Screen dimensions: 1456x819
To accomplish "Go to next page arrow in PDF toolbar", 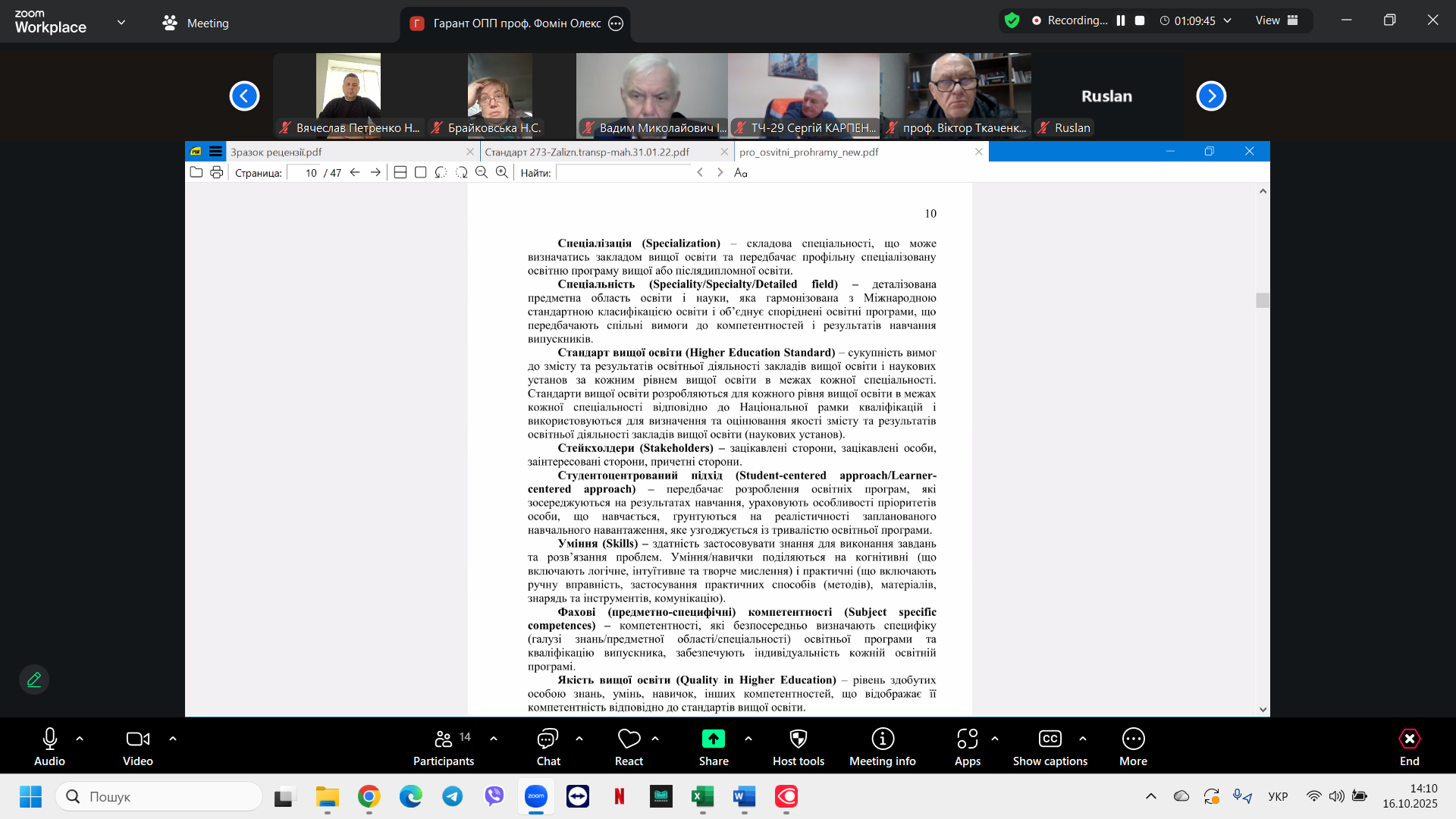I will [x=375, y=172].
